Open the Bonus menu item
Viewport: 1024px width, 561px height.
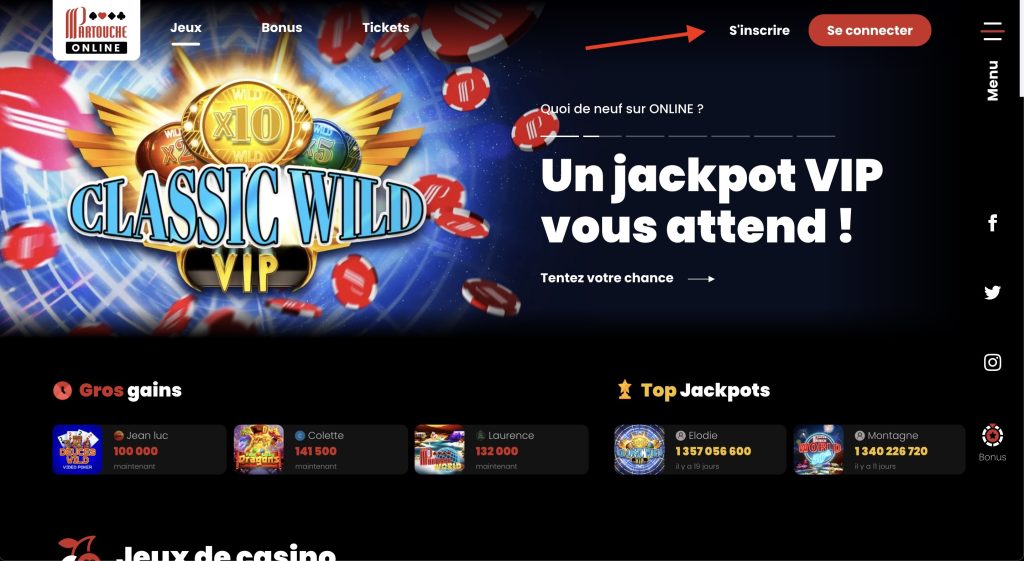(281, 28)
